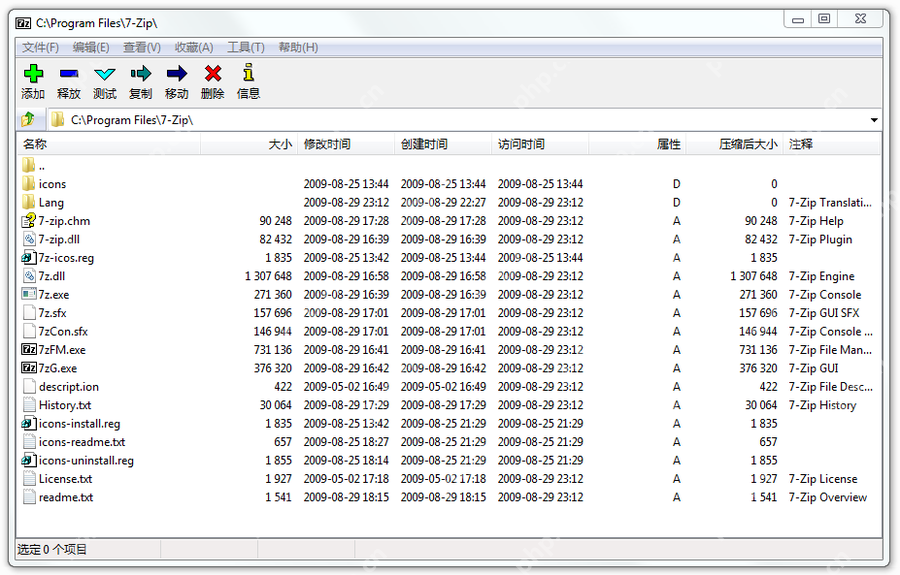Click the 7-Zip License comment text

823,479
